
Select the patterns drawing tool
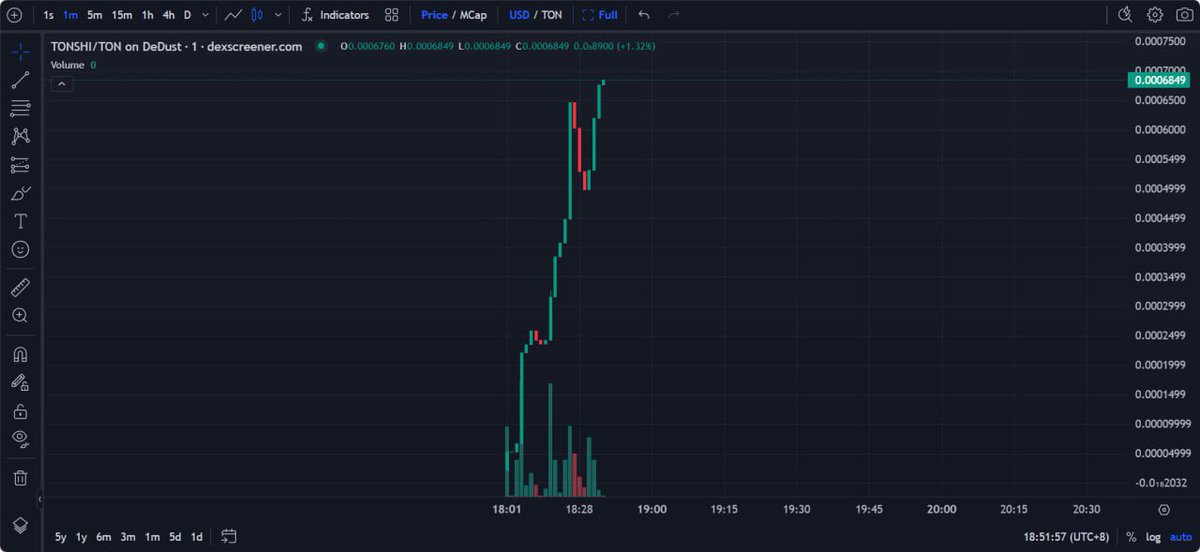coord(20,136)
